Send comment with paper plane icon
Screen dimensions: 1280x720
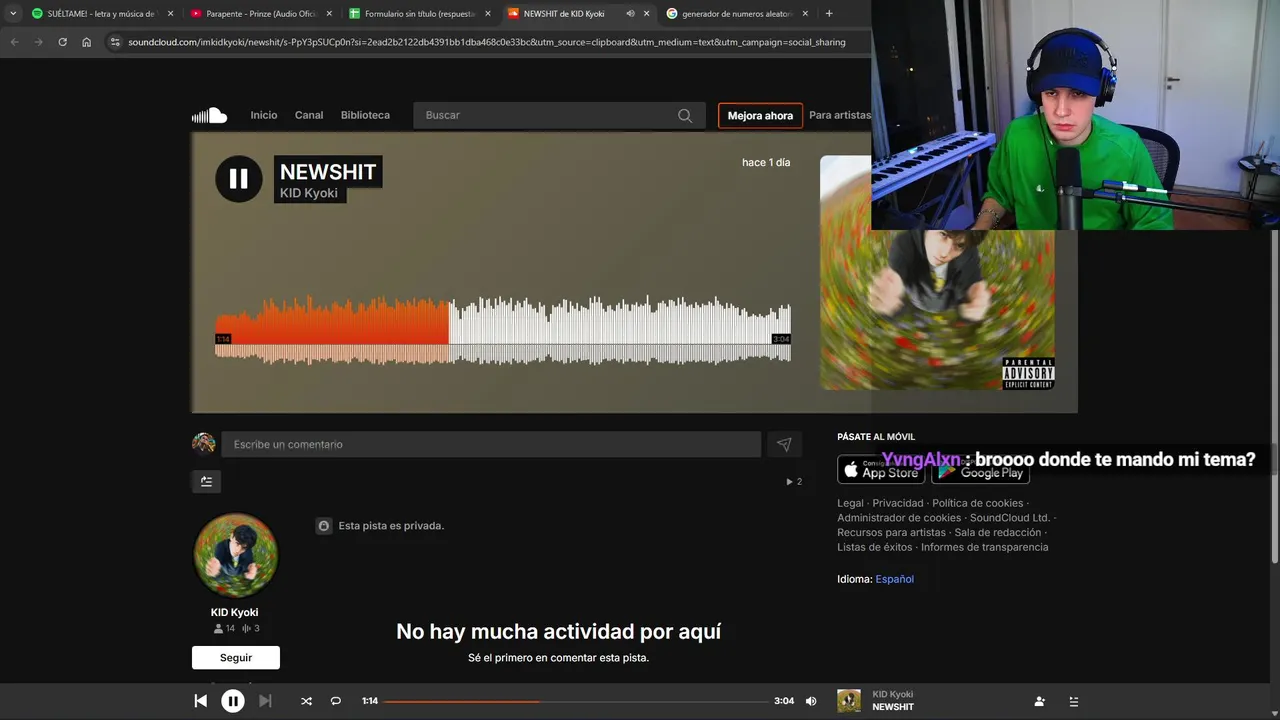click(784, 444)
